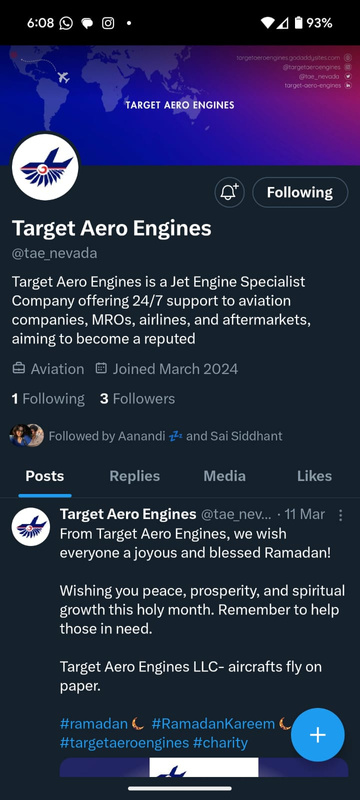Tap the Instagram status bar icon
Image resolution: width=360 pixels, height=800 pixels.
[x=108, y=23]
